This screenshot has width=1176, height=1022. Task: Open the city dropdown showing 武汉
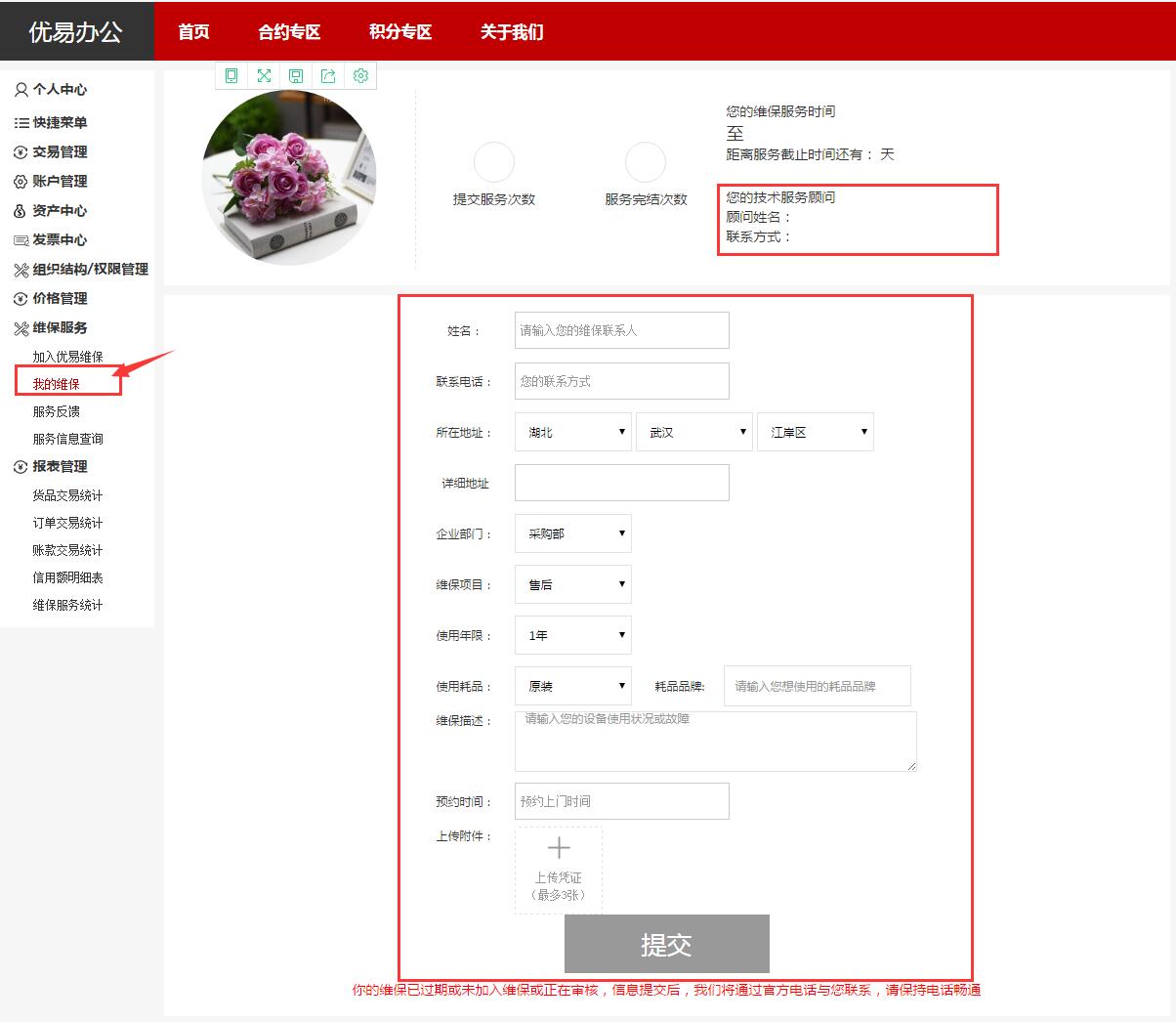click(x=693, y=432)
